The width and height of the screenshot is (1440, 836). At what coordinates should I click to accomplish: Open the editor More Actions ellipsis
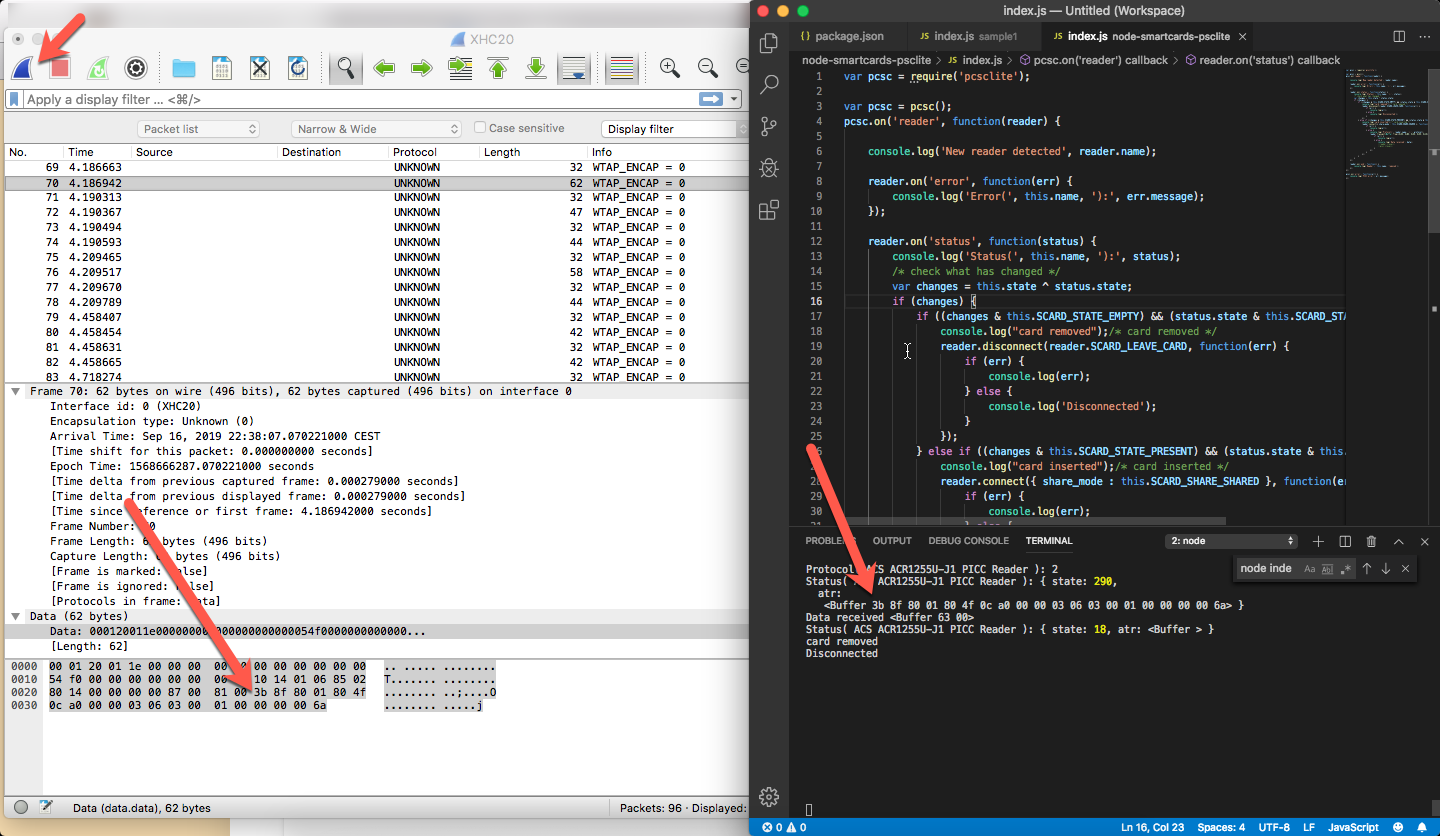tap(1424, 36)
